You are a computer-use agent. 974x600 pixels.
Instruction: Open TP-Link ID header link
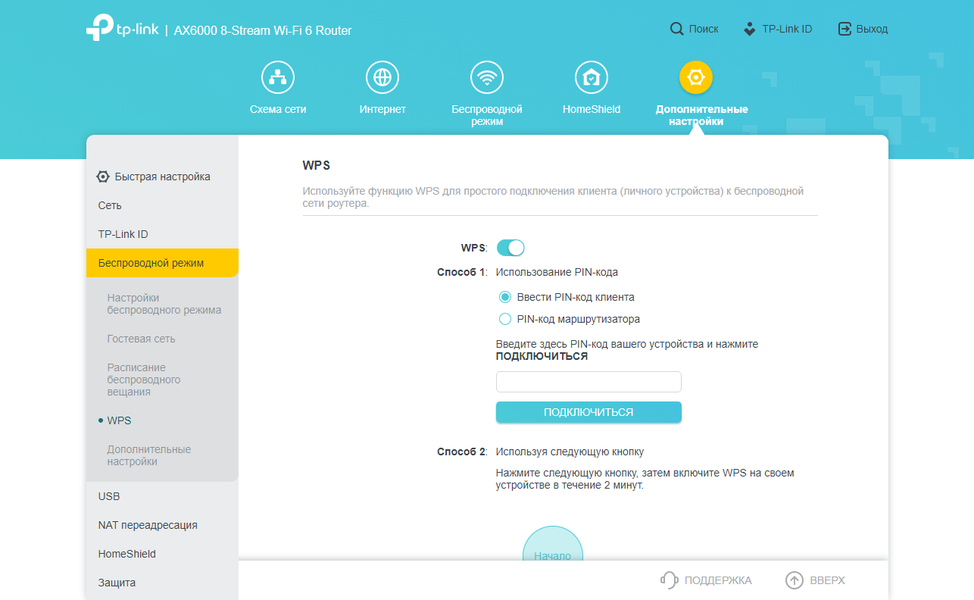[x=787, y=29]
